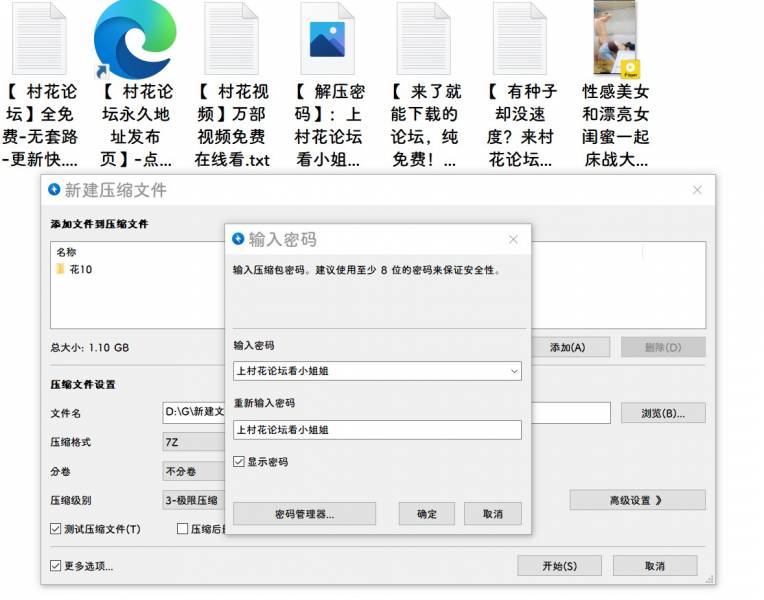The height and width of the screenshot is (600, 764).
Task: Open the 密码管理器... password manager
Action: (x=304, y=514)
